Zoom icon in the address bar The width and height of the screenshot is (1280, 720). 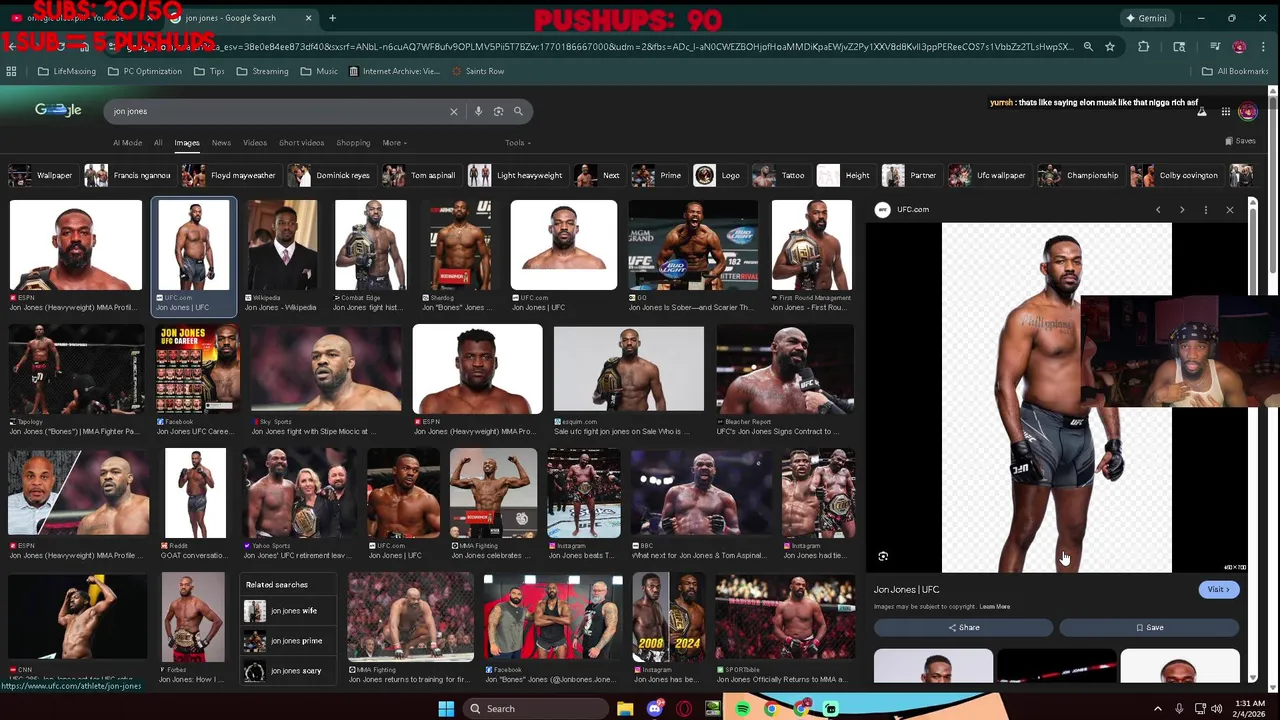pos(1088,46)
